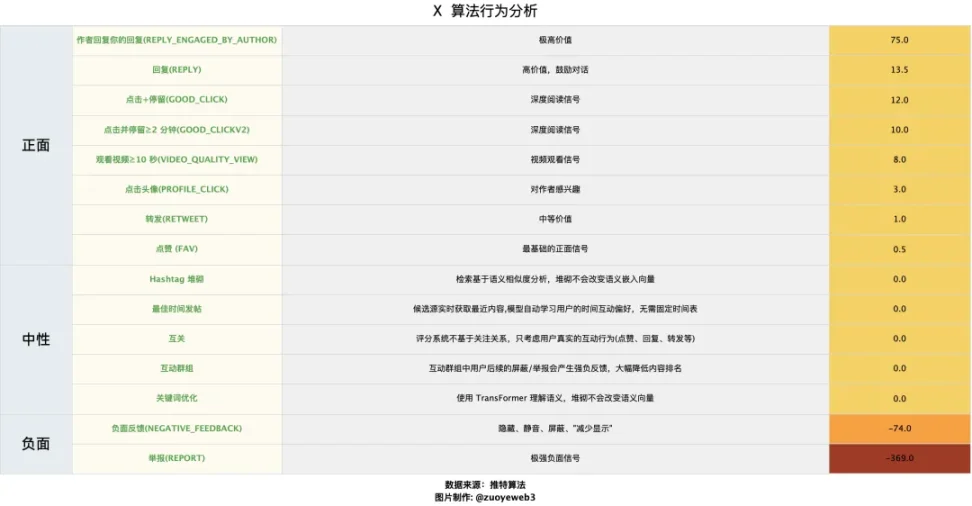Select the 负面 category section cell

click(x=36, y=443)
